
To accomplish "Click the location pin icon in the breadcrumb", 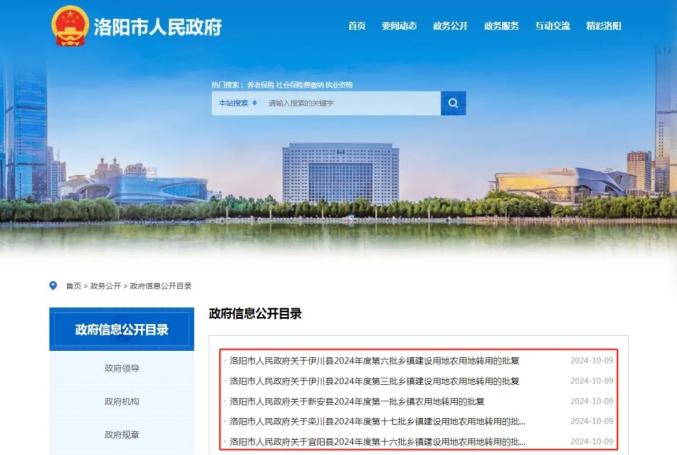I will click(x=53, y=286).
